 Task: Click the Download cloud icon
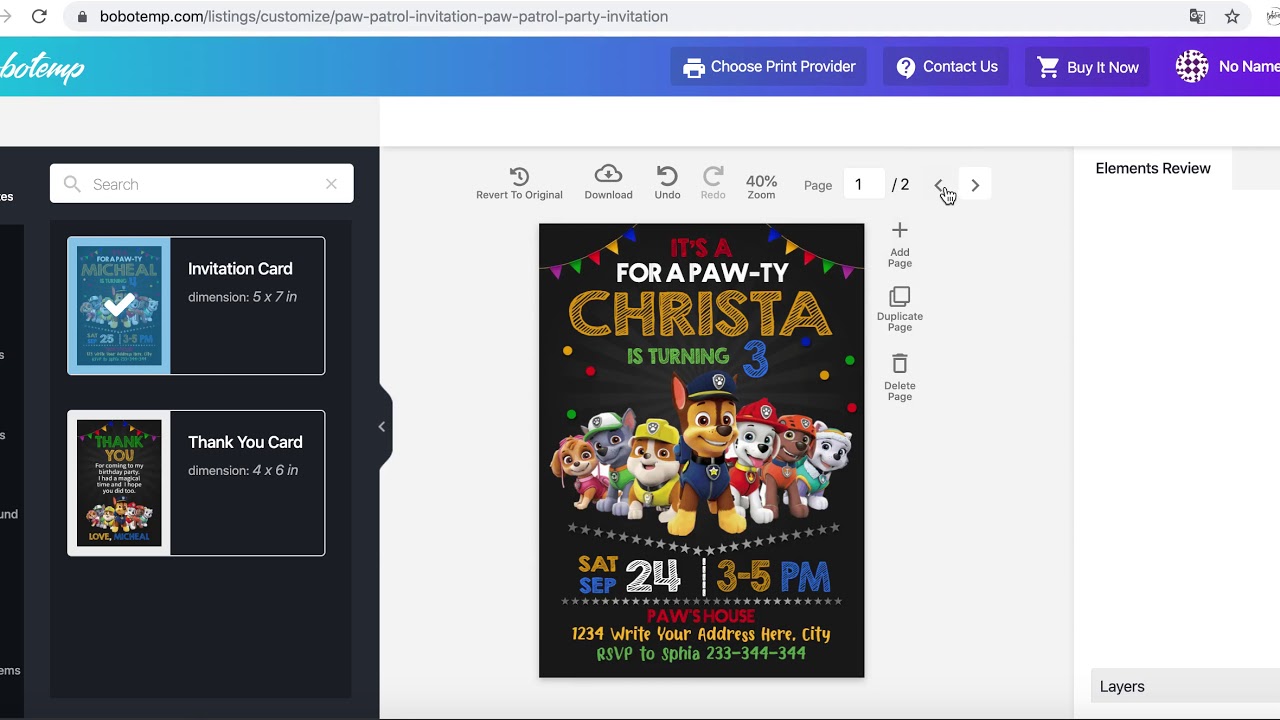[x=608, y=175]
